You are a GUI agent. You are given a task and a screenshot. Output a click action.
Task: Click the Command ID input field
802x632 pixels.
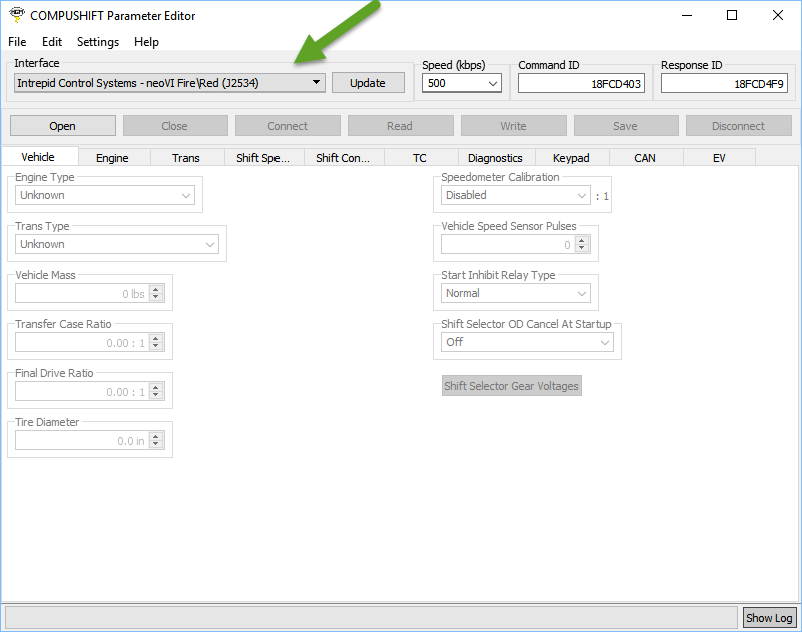581,84
